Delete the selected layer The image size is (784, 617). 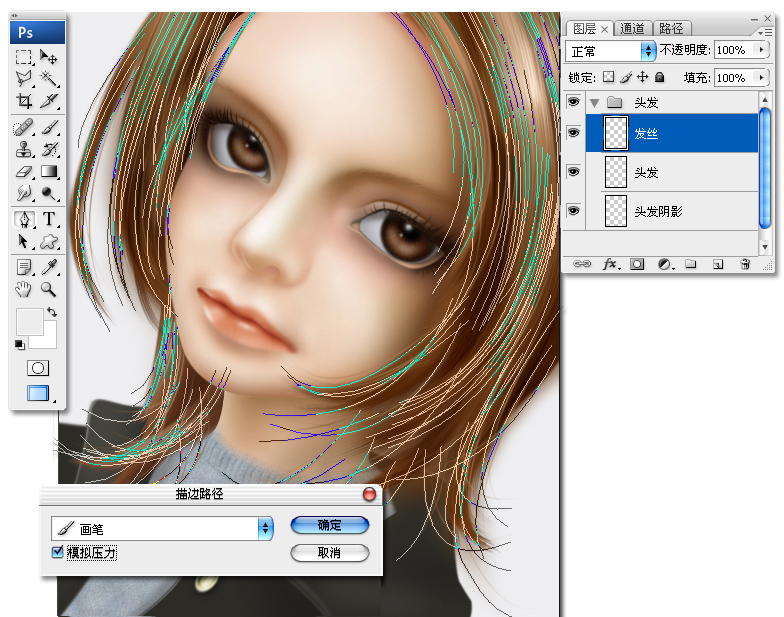point(745,264)
